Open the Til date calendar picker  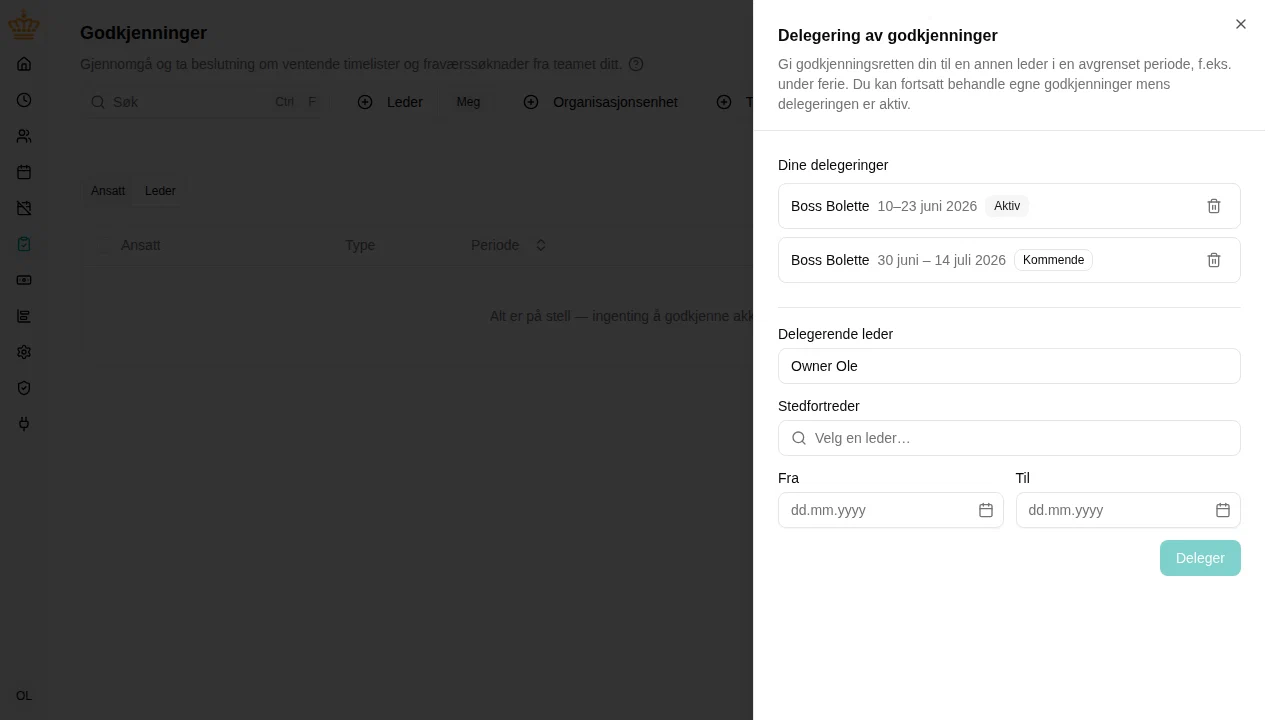(x=1223, y=510)
